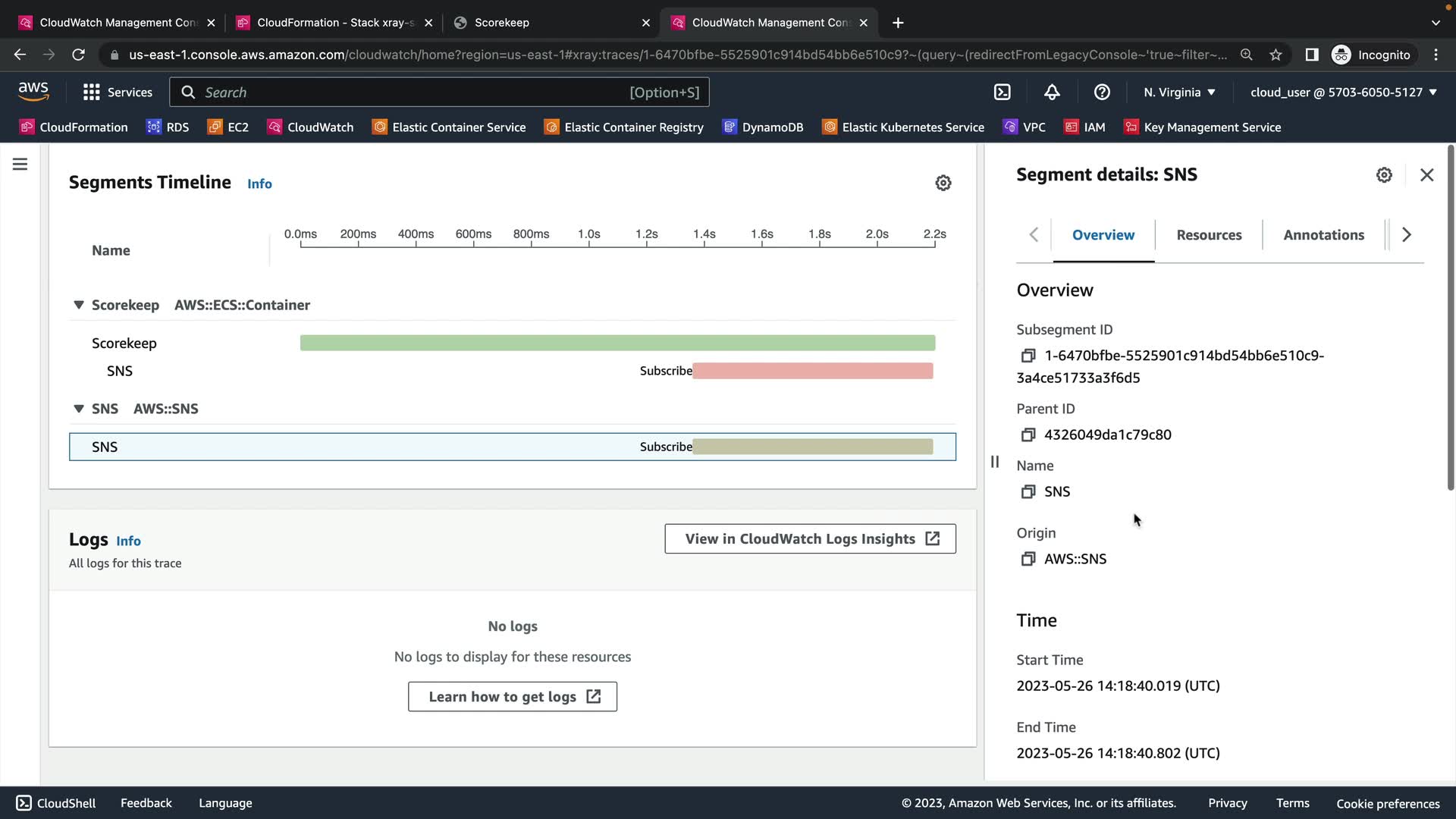Click Learn how to get logs
This screenshot has width=1456, height=819.
[513, 697]
